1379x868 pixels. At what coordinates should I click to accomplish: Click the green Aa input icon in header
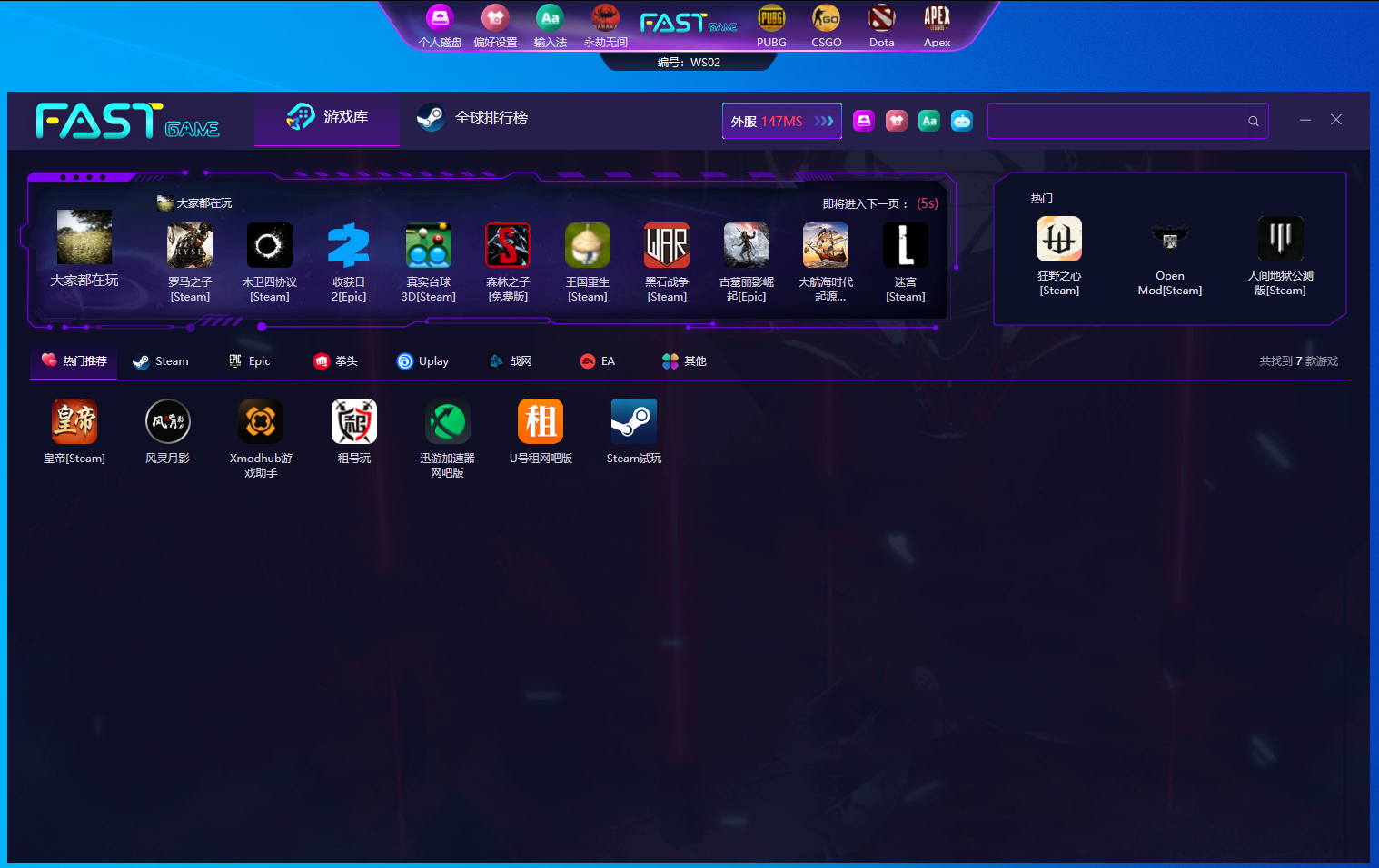[929, 121]
